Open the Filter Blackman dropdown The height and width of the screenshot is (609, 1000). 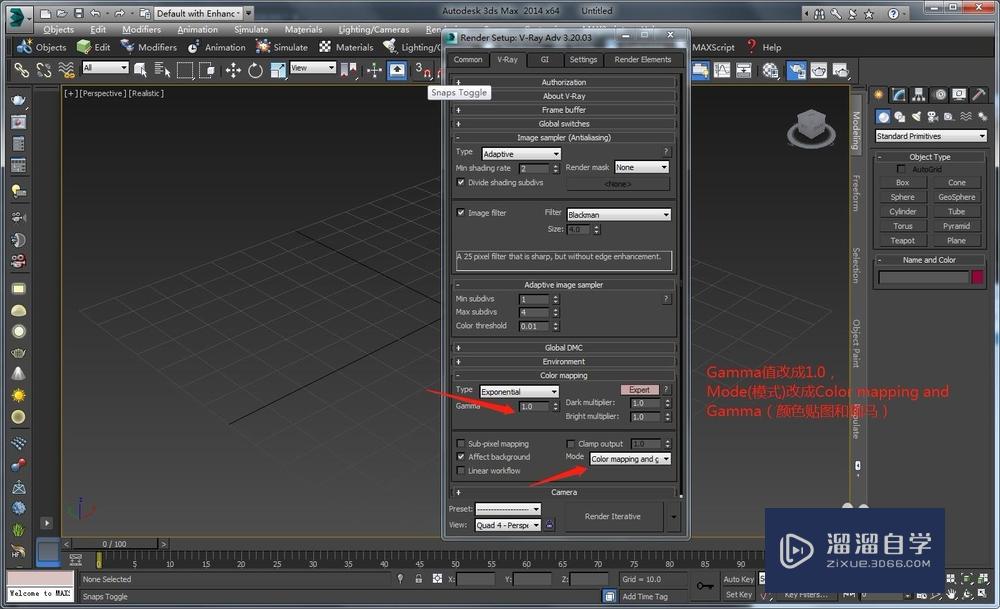coord(619,214)
